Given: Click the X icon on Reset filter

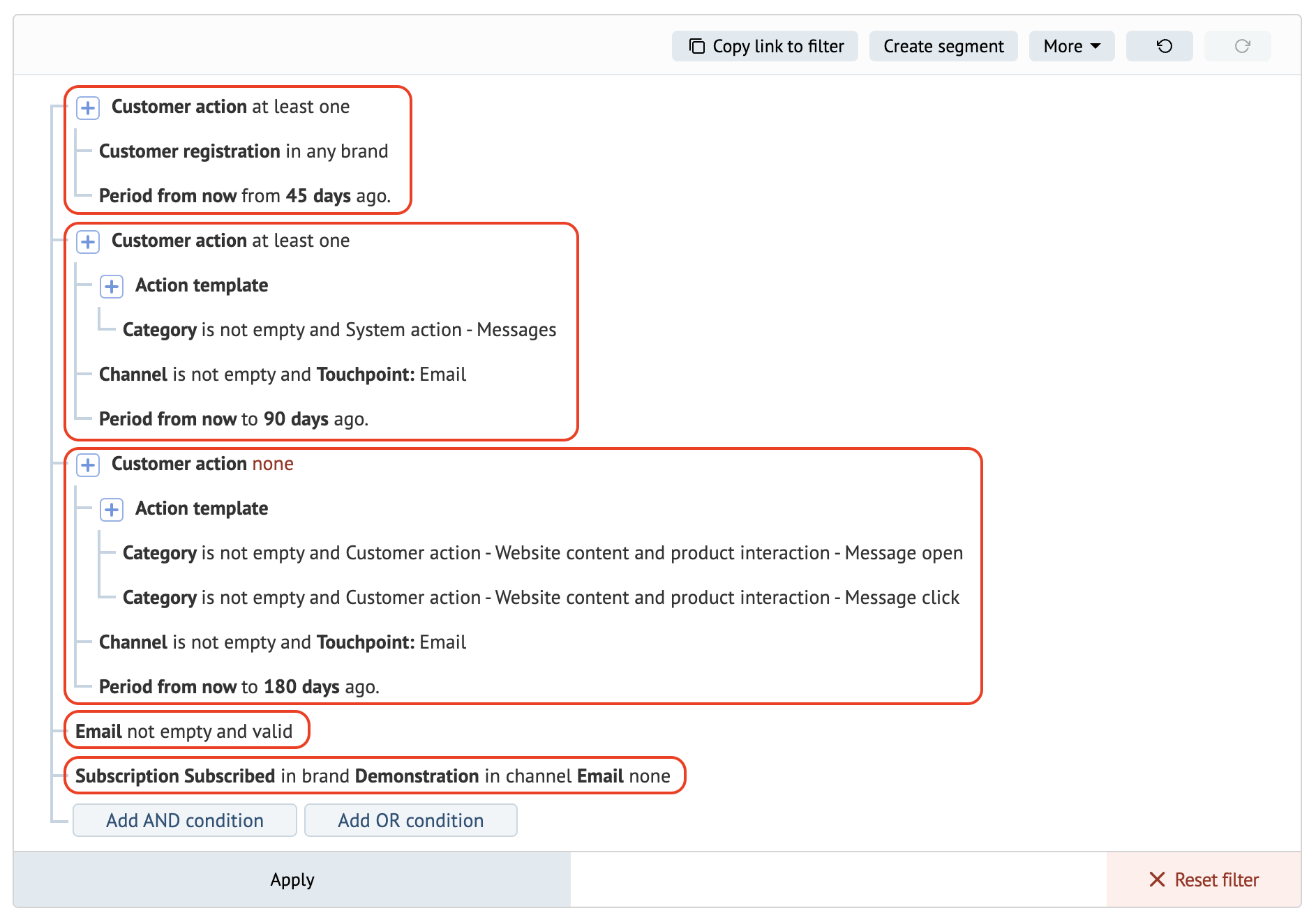Looking at the screenshot, I should [1157, 879].
